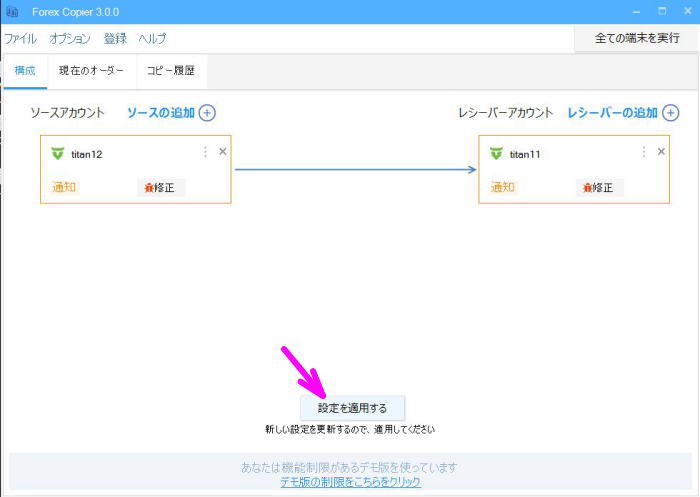Viewport: 700px width, 497px height.
Task: Click the レシーバーアカウント heading
Action: [x=506, y=113]
